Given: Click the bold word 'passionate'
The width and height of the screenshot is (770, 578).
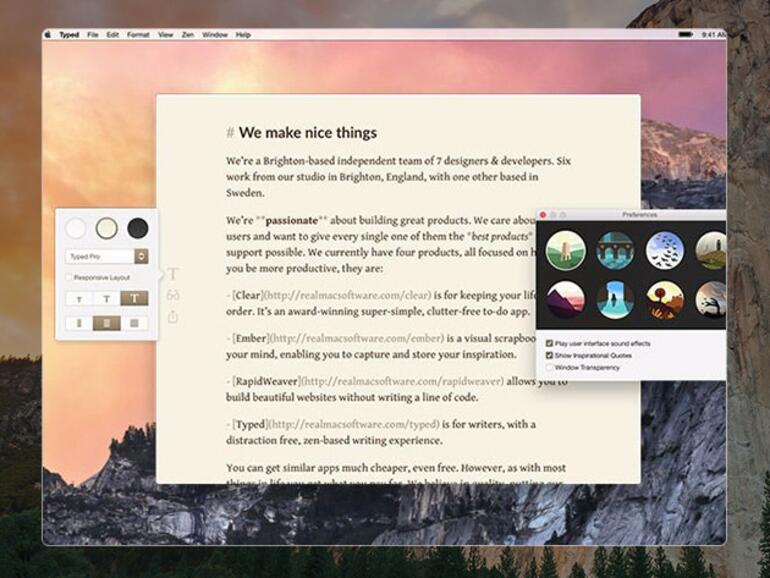Looking at the screenshot, I should pyautogui.click(x=292, y=220).
